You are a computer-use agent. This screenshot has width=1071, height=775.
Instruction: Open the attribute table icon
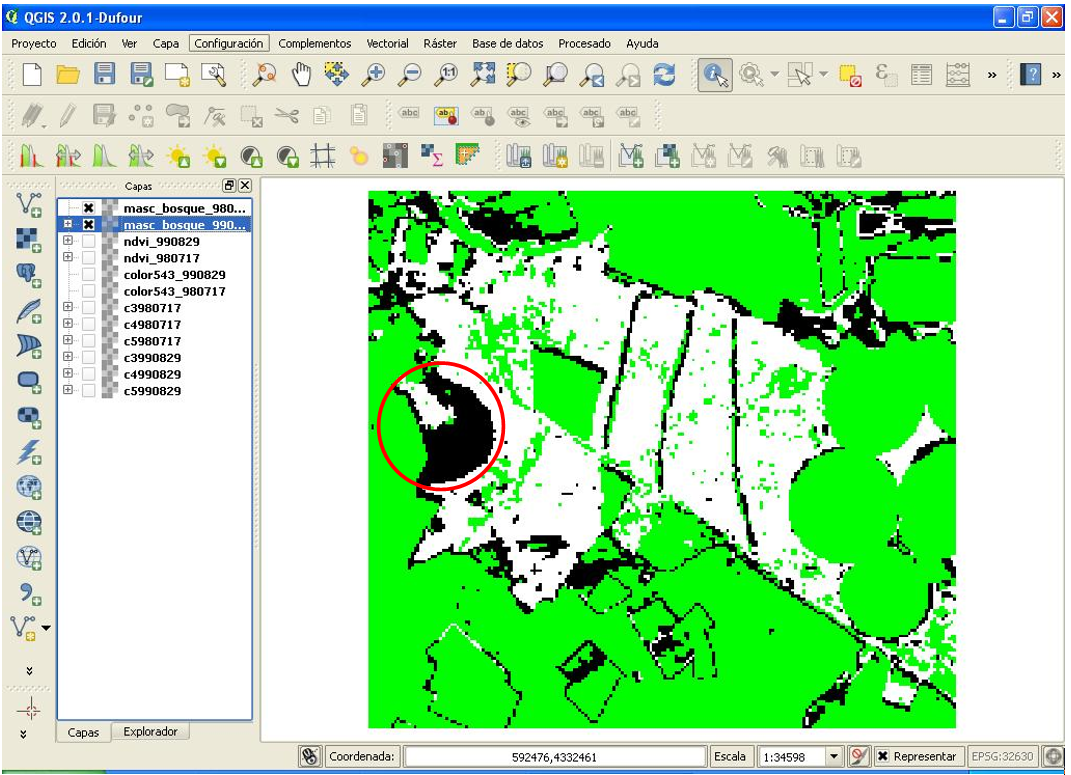921,74
